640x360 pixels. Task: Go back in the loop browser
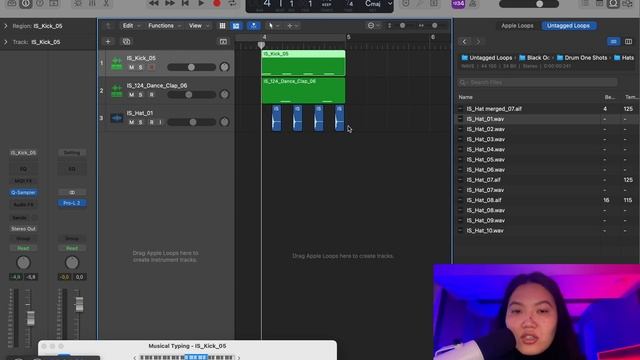tap(464, 42)
